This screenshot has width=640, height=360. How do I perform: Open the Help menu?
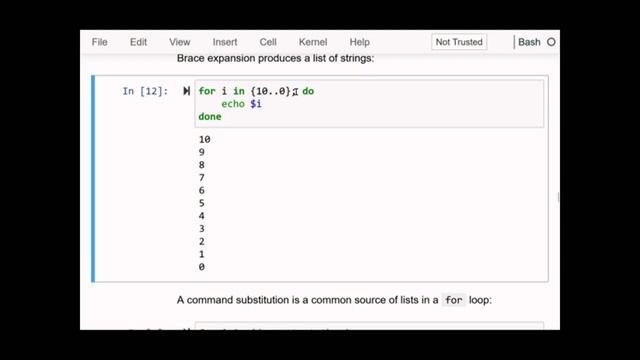[x=360, y=42]
